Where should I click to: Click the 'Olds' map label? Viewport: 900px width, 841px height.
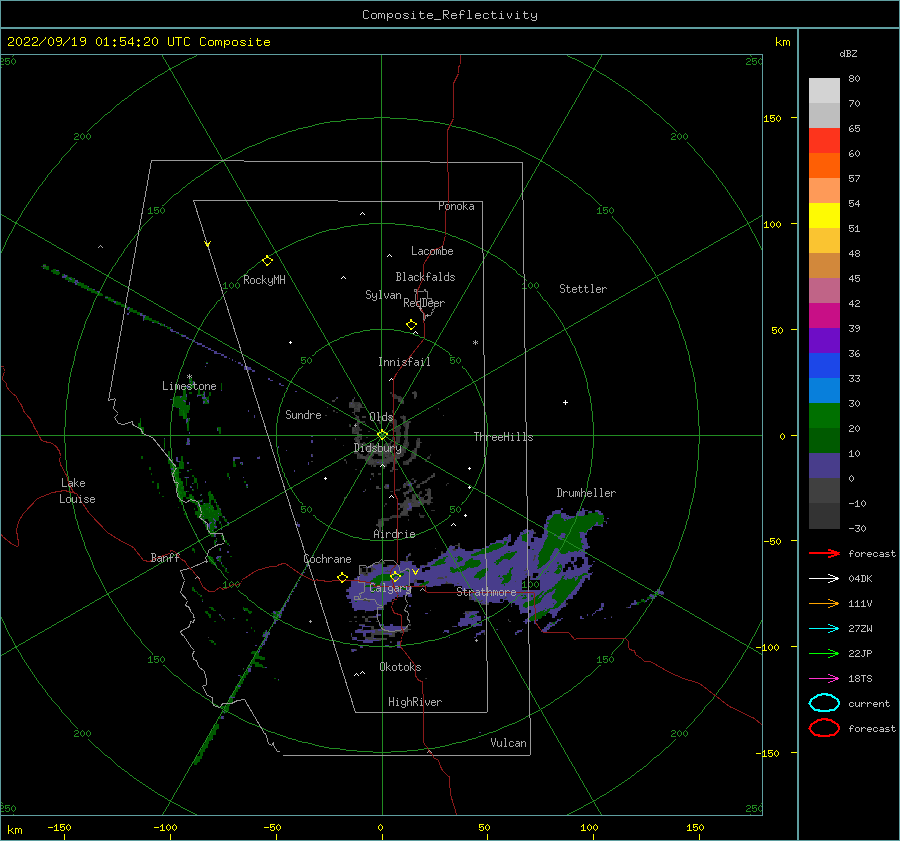[x=381, y=417]
